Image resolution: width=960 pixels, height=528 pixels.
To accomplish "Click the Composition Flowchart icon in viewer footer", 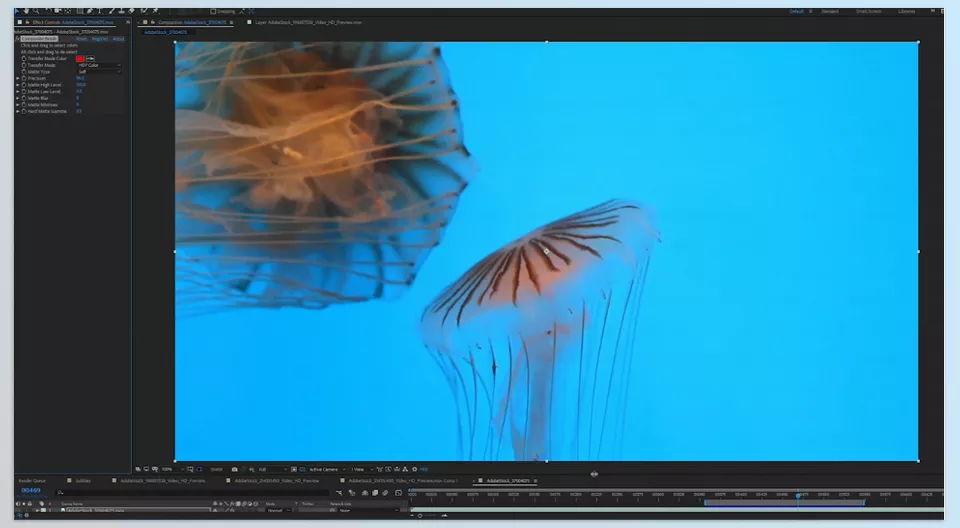I will 405,469.
